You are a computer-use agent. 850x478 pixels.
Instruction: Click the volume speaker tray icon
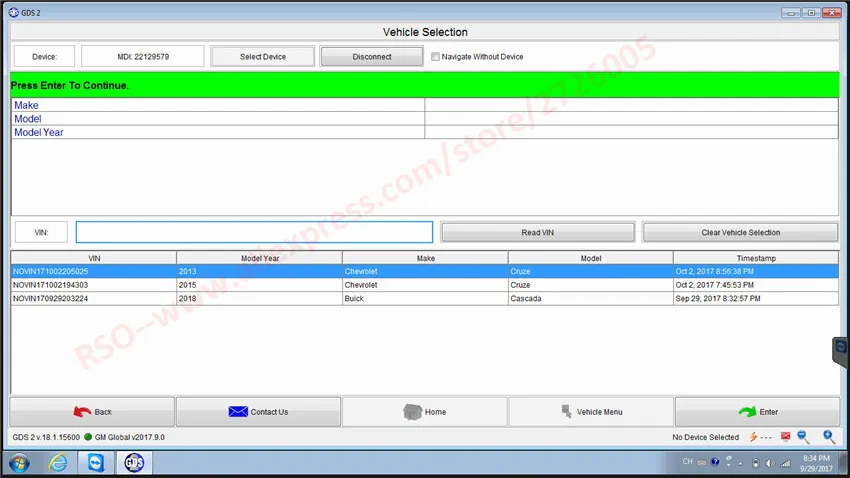[770, 463]
